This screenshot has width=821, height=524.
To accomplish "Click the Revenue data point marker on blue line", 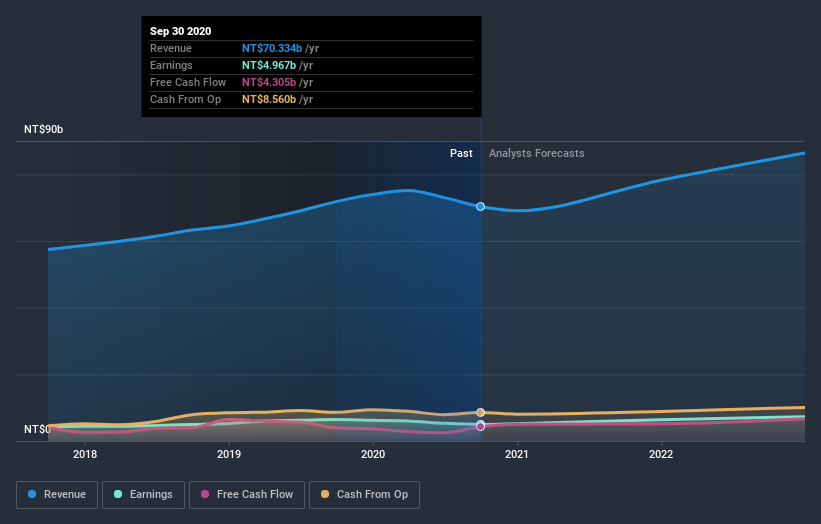I will (480, 207).
